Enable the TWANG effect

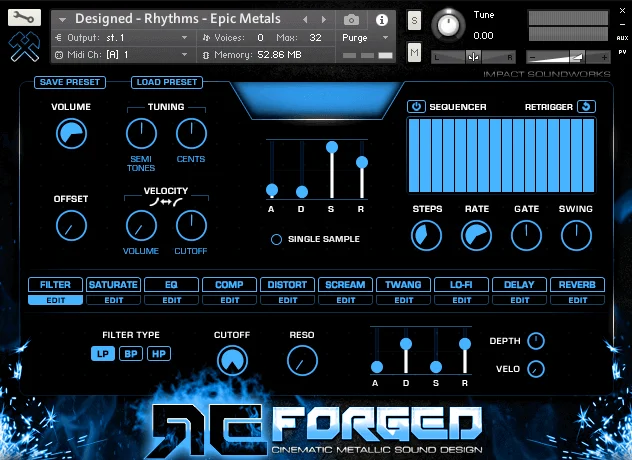click(x=403, y=285)
